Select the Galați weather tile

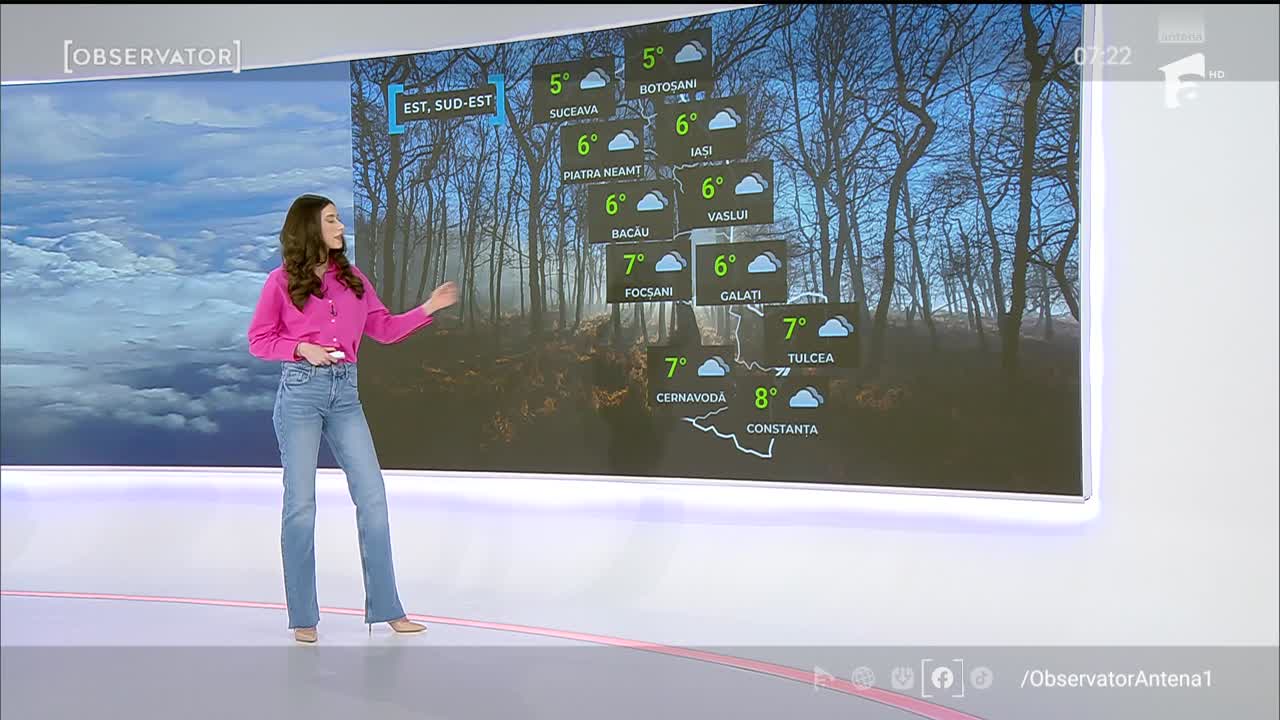pos(741,273)
